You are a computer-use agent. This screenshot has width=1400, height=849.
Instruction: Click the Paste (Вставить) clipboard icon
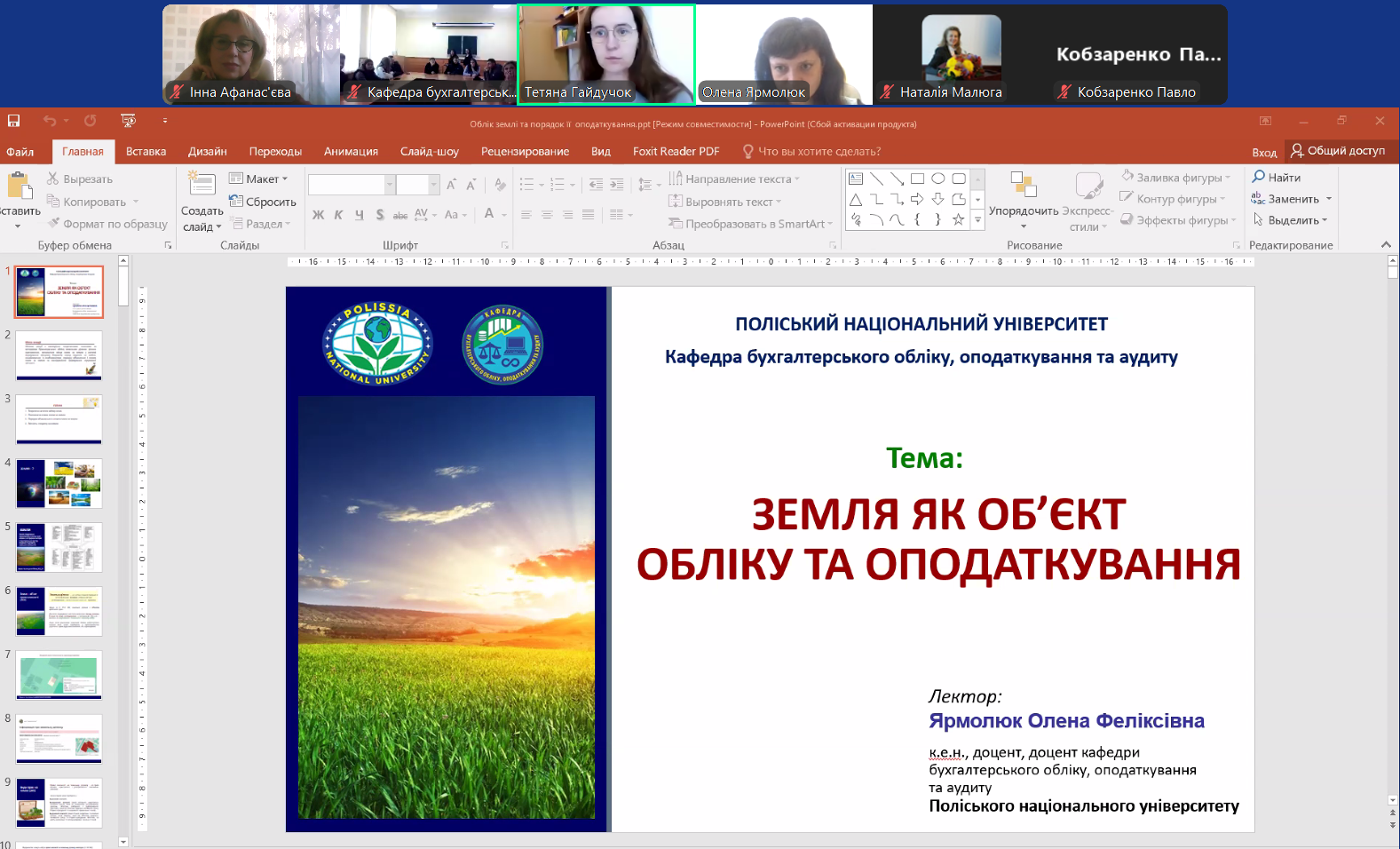coord(19,186)
